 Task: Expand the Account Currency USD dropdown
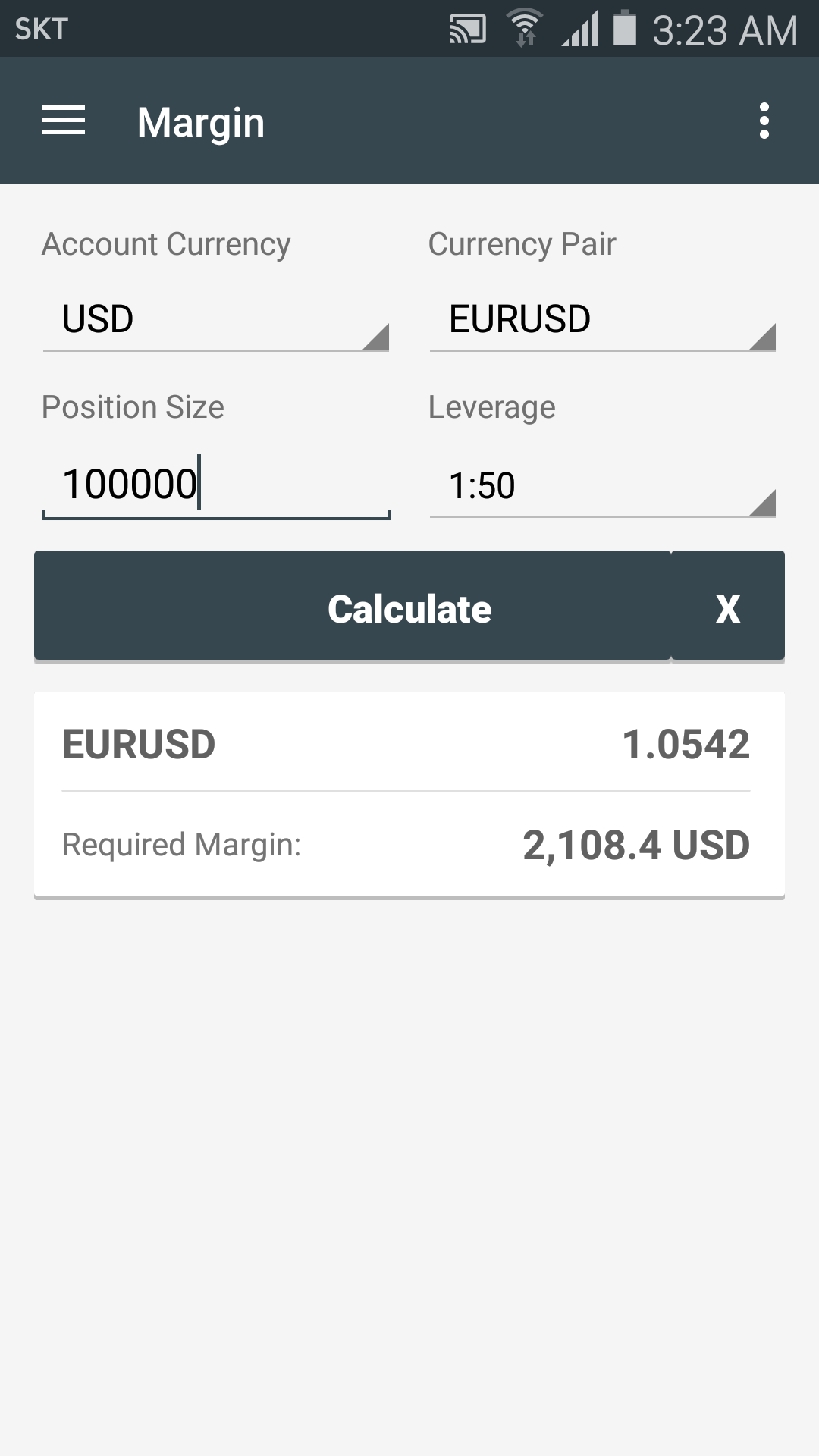coord(216,319)
